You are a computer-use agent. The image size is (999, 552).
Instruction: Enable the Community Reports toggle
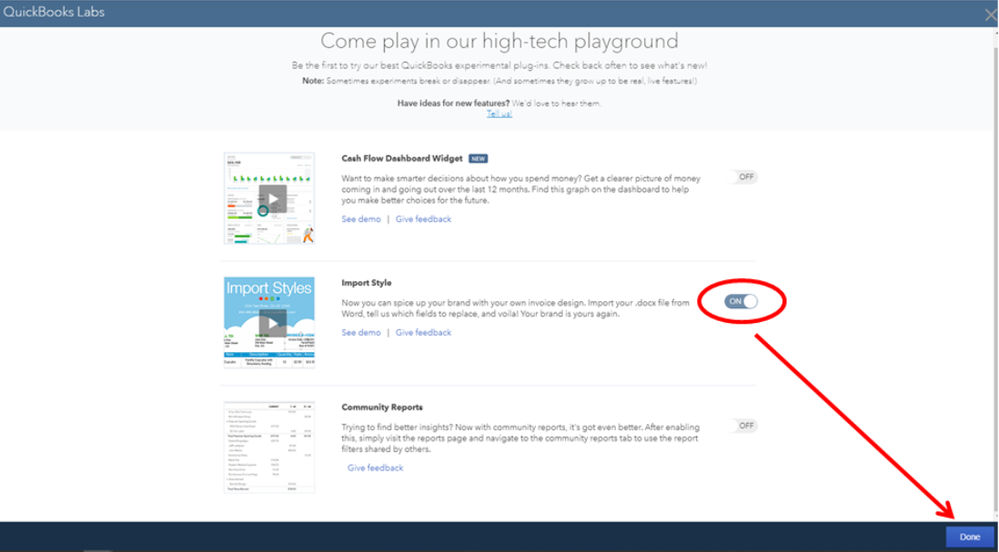click(x=743, y=426)
